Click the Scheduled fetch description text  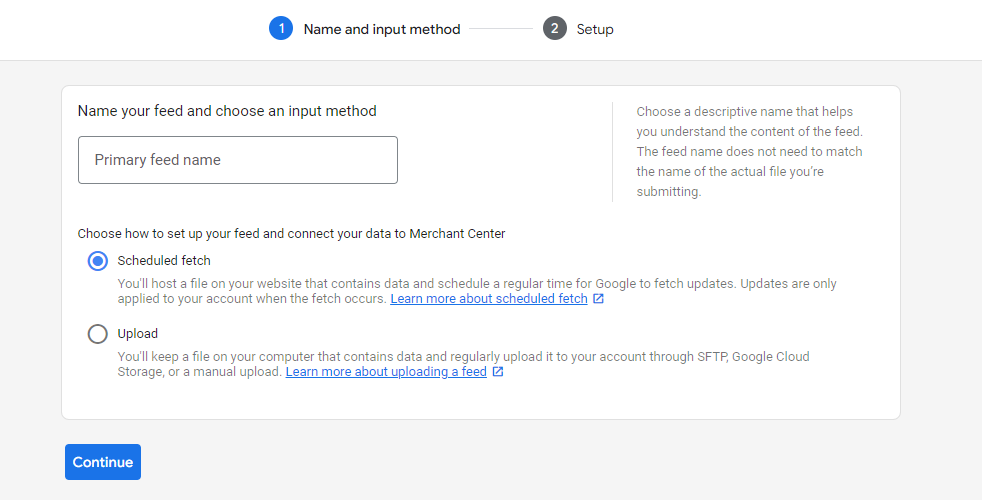477,291
